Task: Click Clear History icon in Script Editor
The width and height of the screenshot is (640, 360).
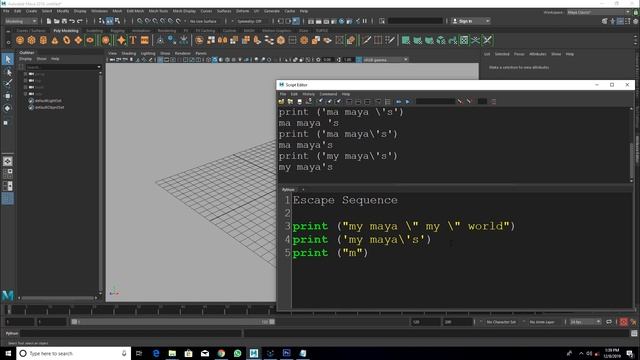Action: point(320,101)
